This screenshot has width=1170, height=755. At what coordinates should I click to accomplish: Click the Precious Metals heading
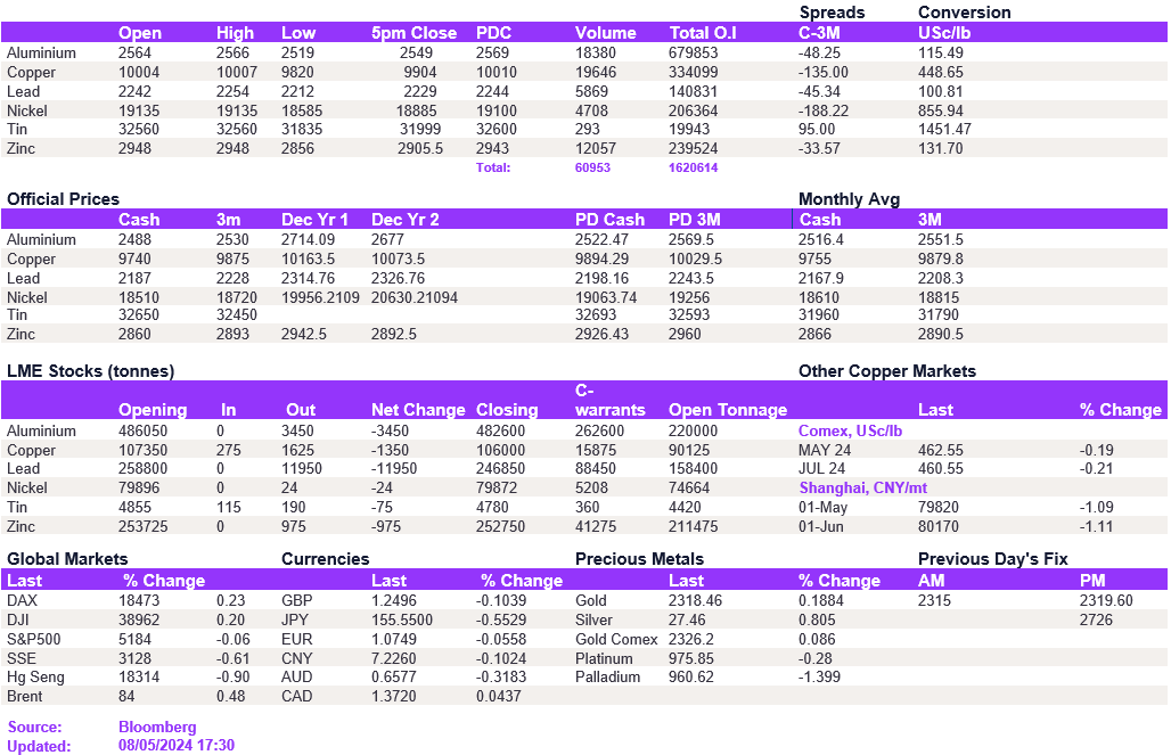(639, 559)
